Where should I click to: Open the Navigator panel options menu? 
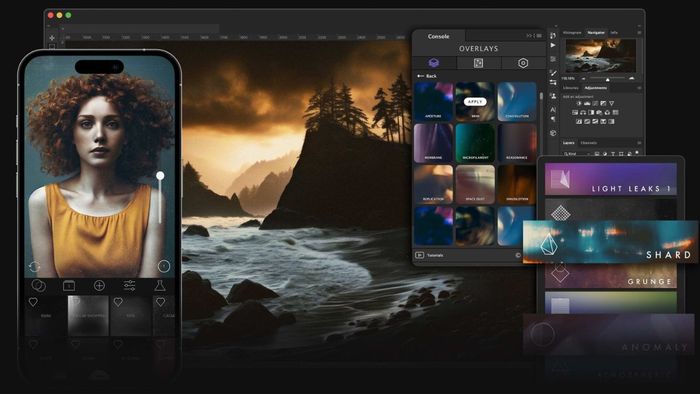[639, 33]
